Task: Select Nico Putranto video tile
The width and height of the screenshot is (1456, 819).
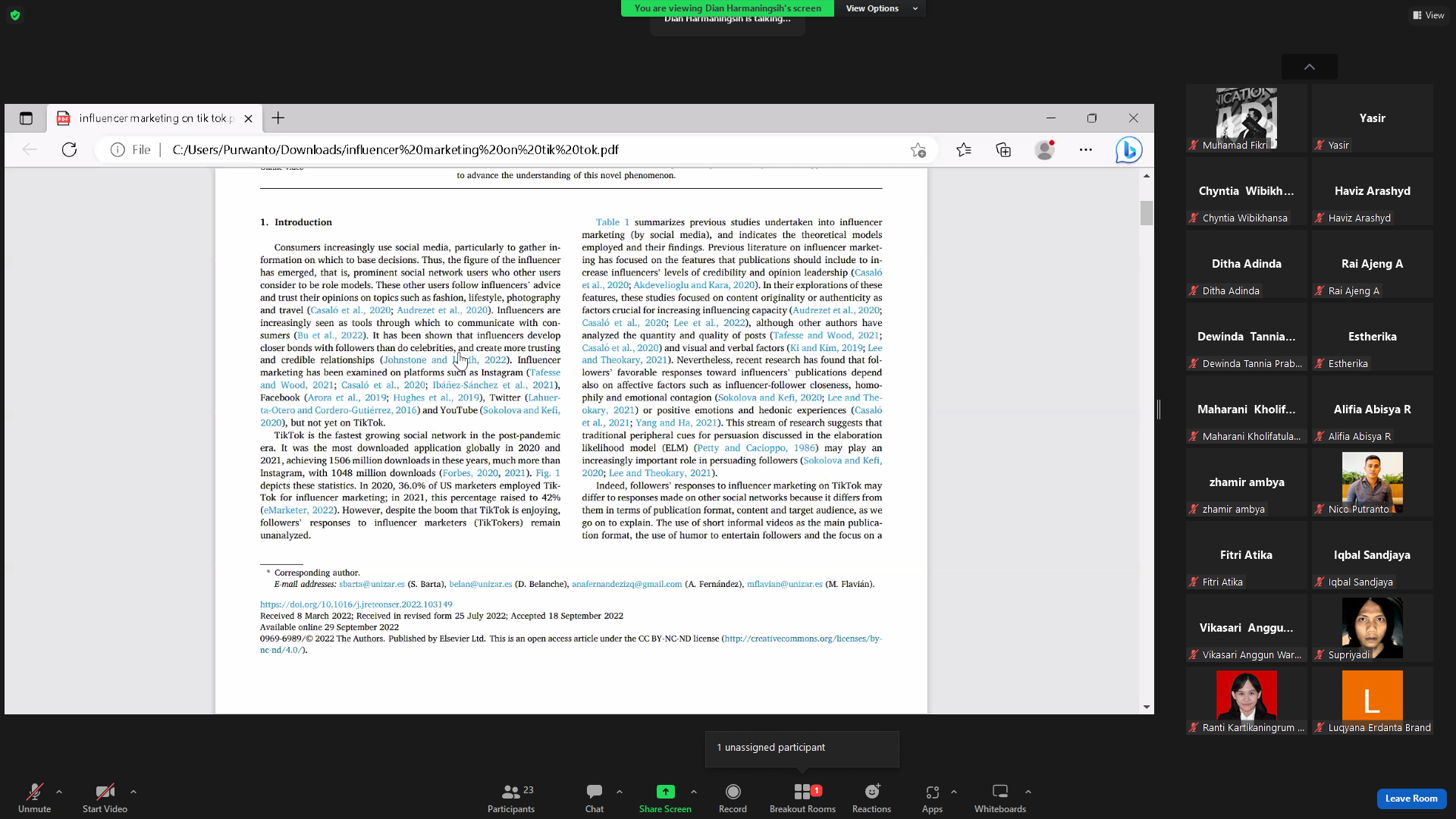Action: 1372,483
